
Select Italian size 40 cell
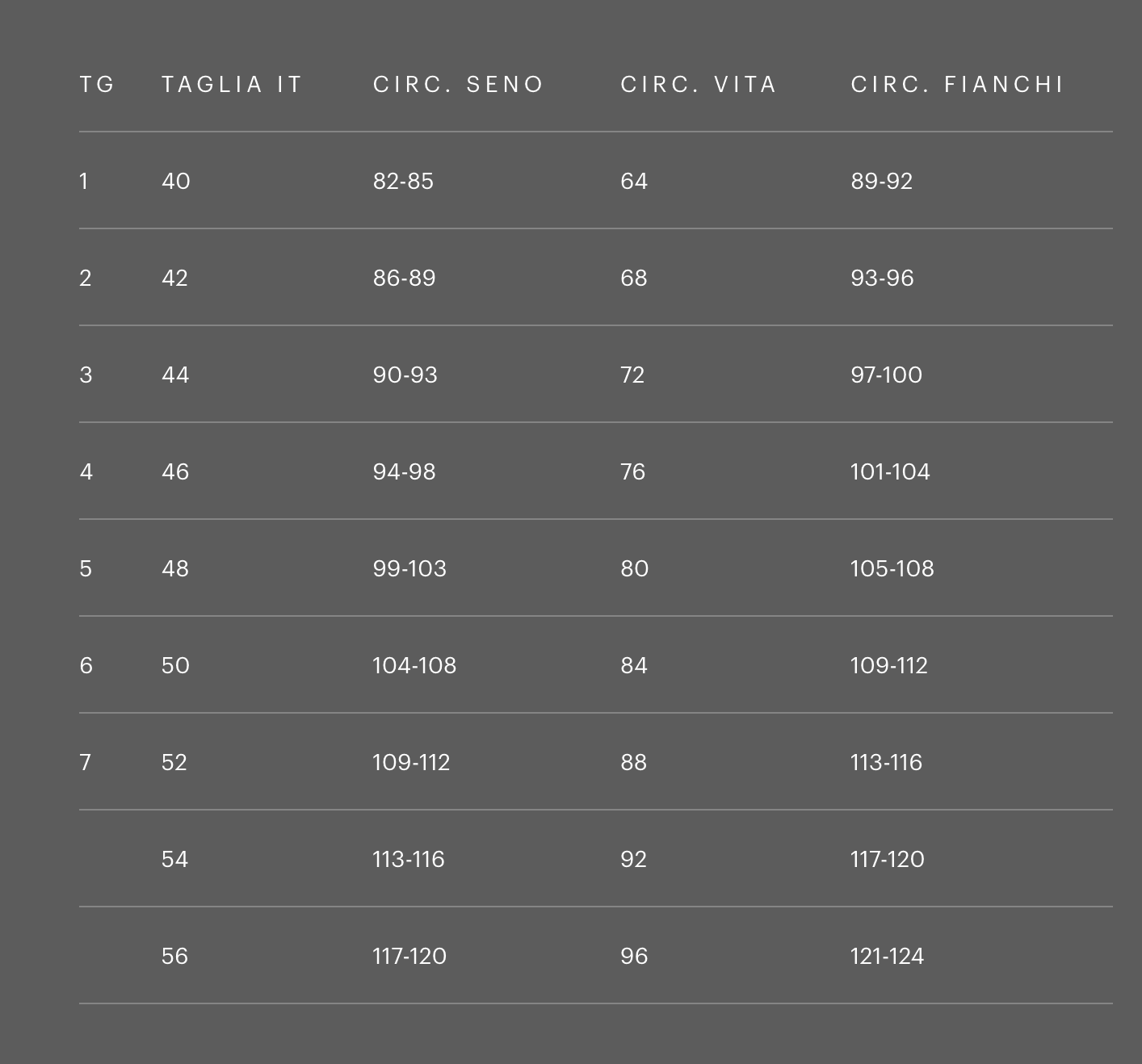tap(176, 181)
